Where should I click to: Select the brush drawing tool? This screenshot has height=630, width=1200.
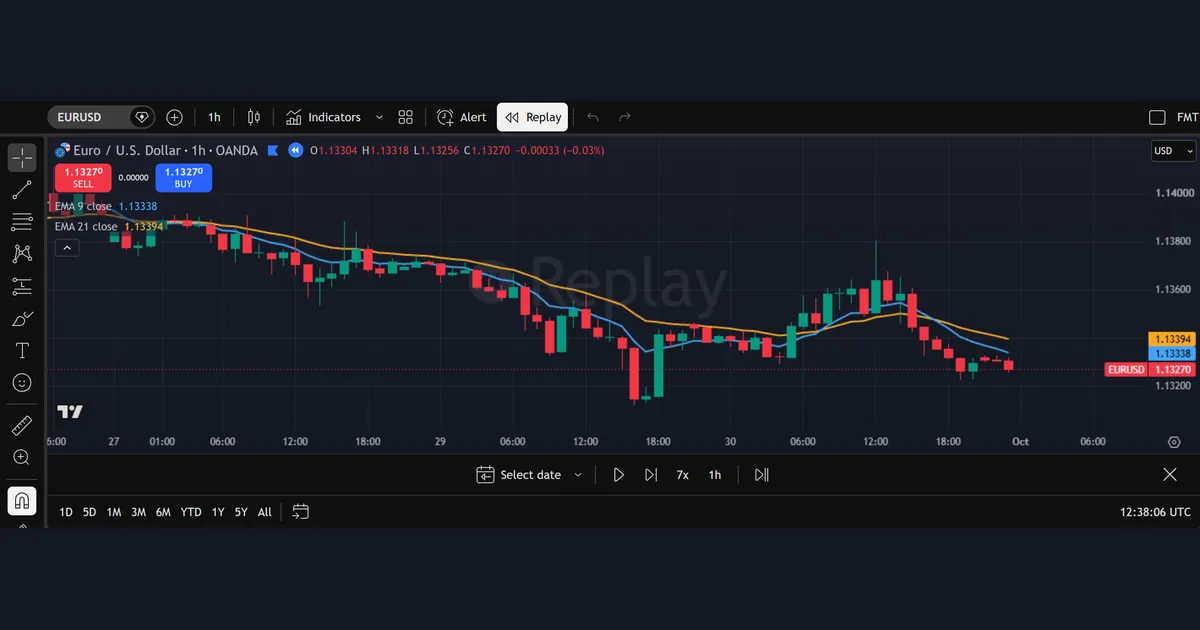(x=22, y=319)
